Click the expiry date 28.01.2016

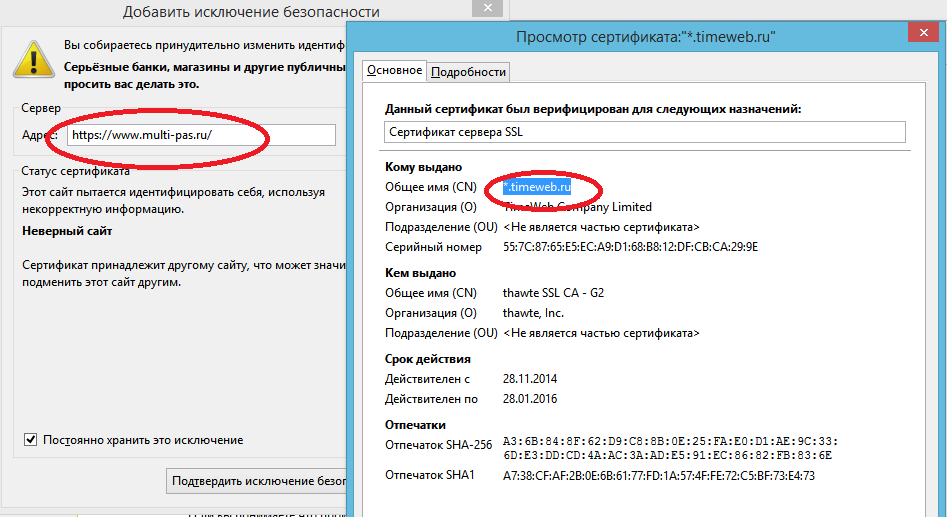(x=530, y=399)
